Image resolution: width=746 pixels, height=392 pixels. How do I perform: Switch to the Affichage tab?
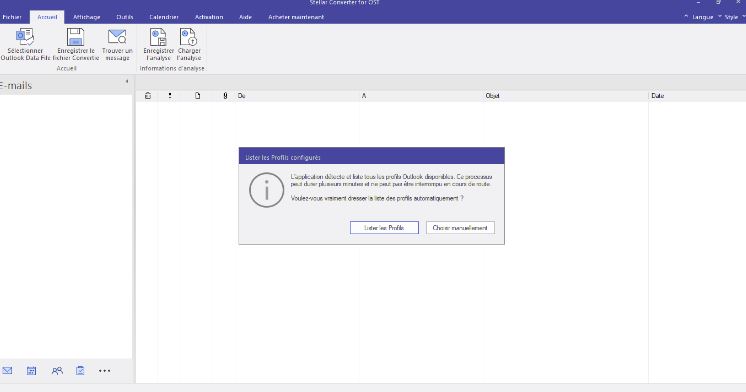(x=87, y=17)
